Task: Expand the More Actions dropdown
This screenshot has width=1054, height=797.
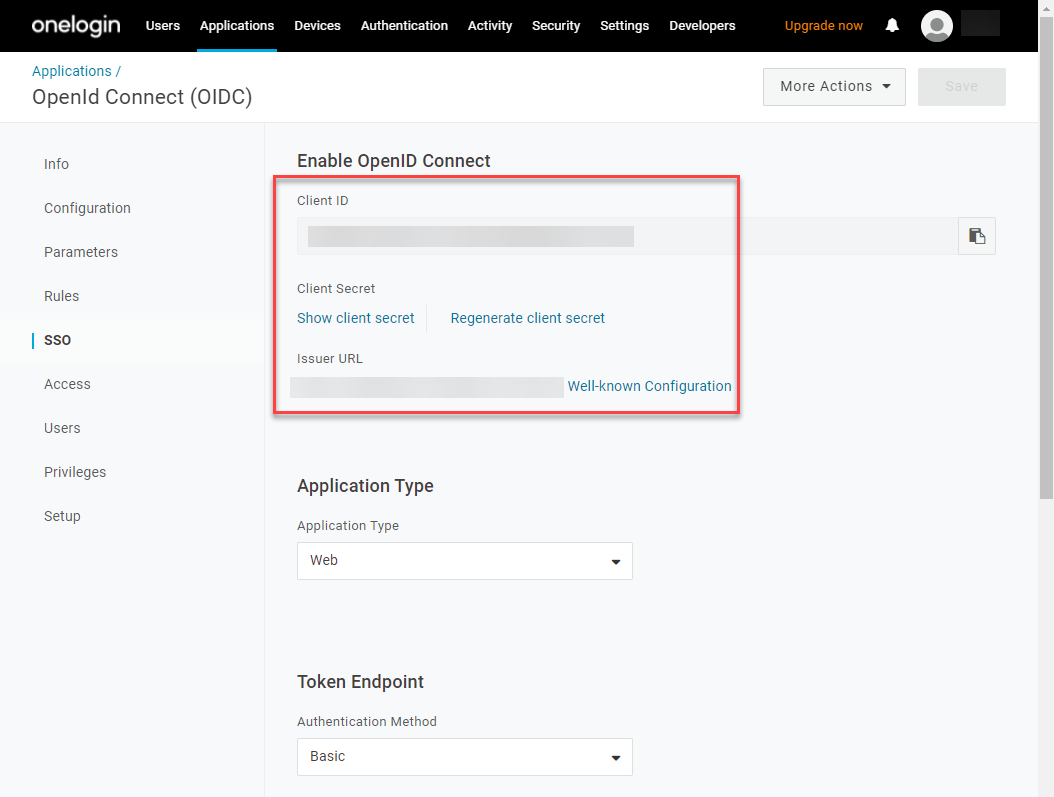Action: [x=834, y=87]
